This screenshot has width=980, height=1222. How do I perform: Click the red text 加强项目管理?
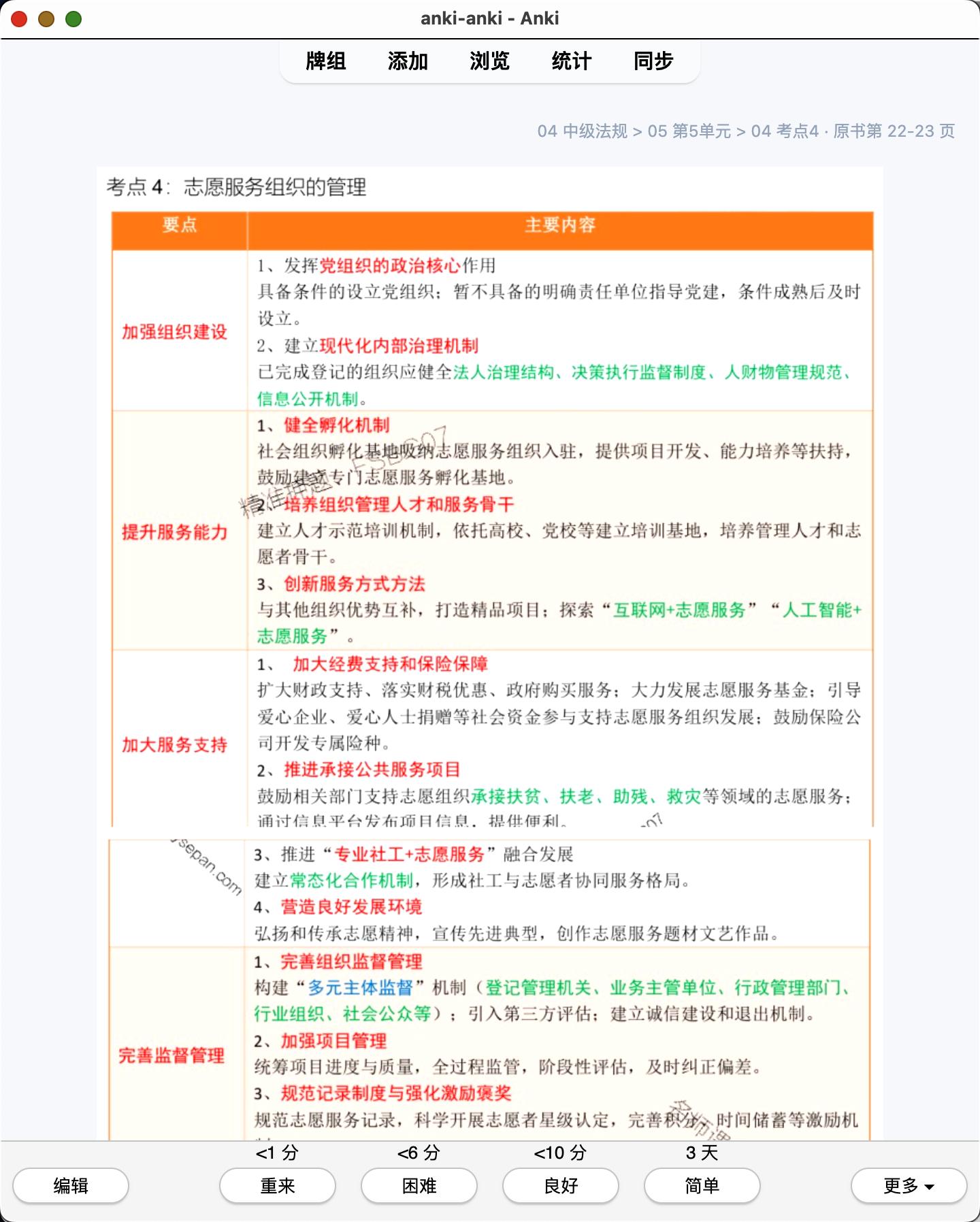(x=334, y=1041)
